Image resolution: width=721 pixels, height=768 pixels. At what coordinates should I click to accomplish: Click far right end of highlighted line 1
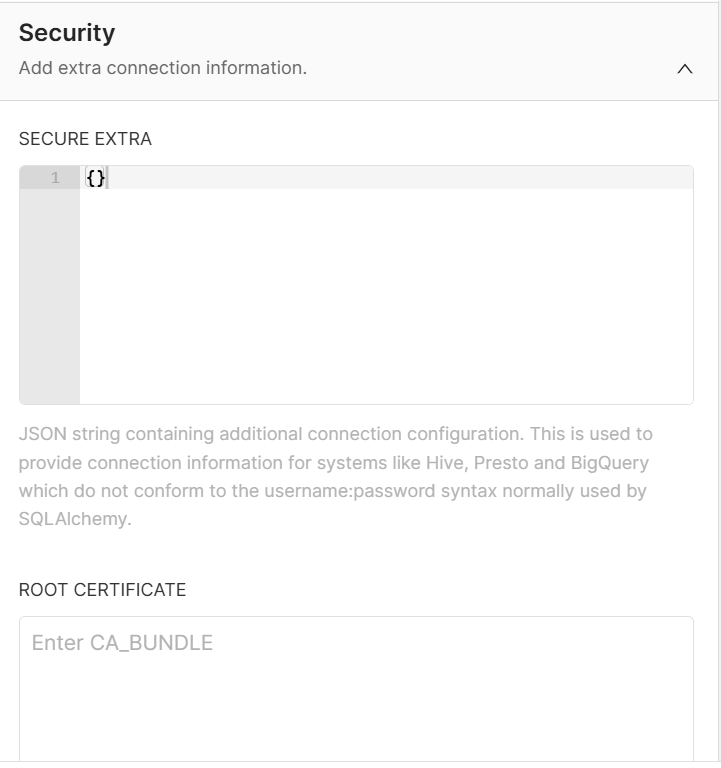click(680, 178)
